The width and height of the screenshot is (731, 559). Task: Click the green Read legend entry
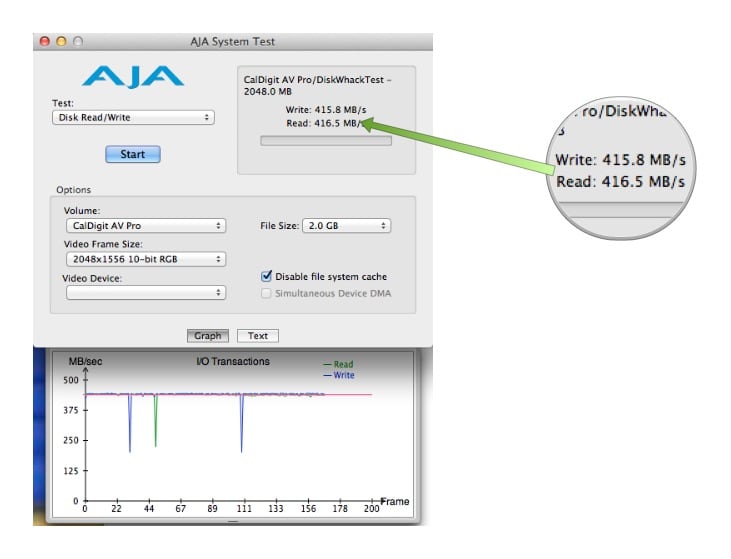(338, 364)
